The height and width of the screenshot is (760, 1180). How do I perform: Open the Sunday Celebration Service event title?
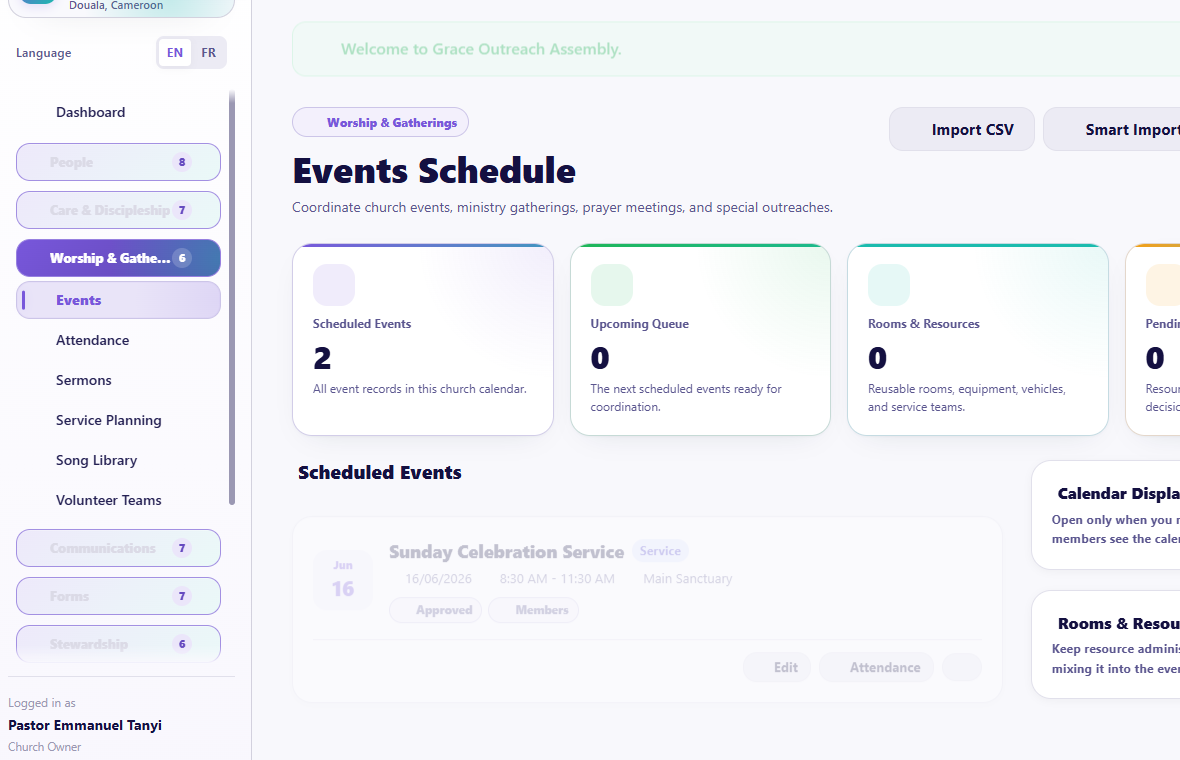point(506,552)
